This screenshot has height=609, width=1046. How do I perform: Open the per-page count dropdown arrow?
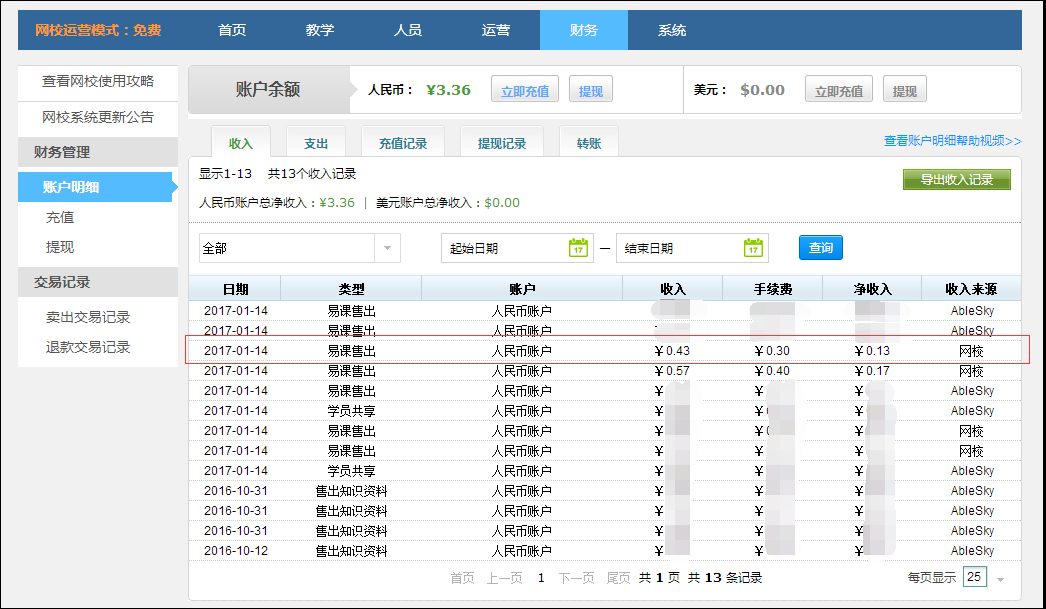(1000, 579)
